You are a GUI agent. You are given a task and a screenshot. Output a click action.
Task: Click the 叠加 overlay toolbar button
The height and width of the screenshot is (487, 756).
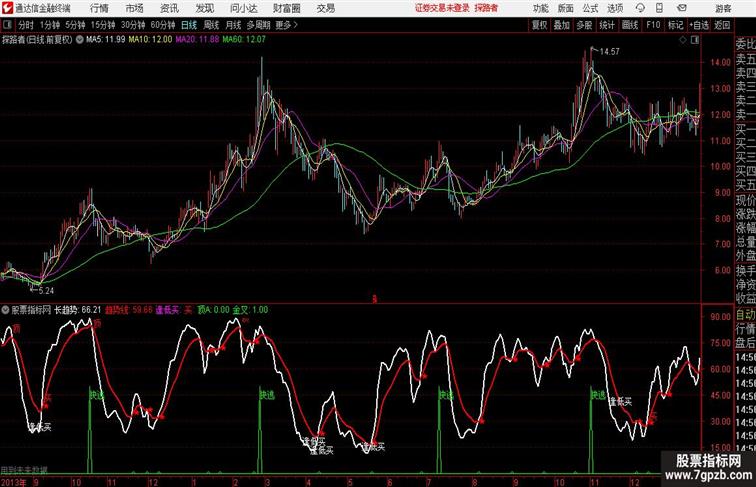(562, 25)
